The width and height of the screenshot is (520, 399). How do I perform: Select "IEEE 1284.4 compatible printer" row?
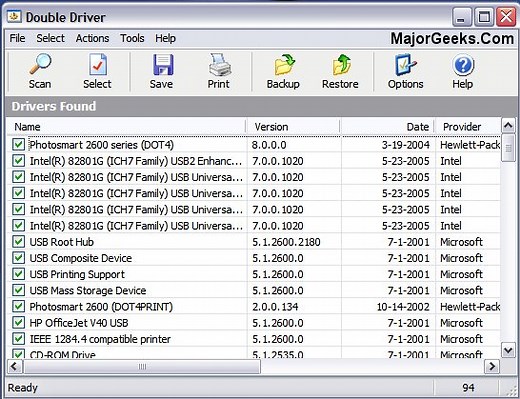tap(253, 339)
